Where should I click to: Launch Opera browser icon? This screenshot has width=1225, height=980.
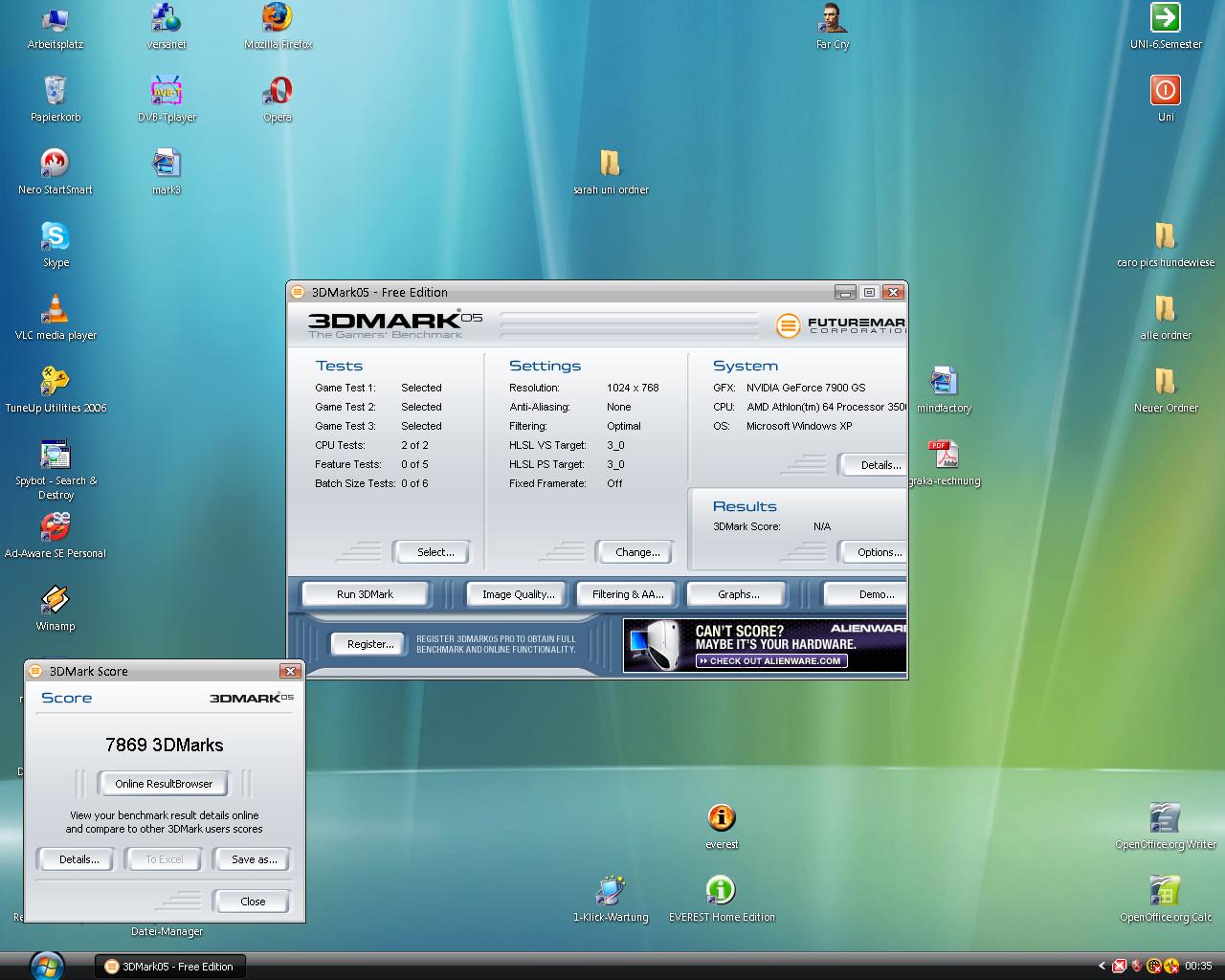[x=278, y=100]
